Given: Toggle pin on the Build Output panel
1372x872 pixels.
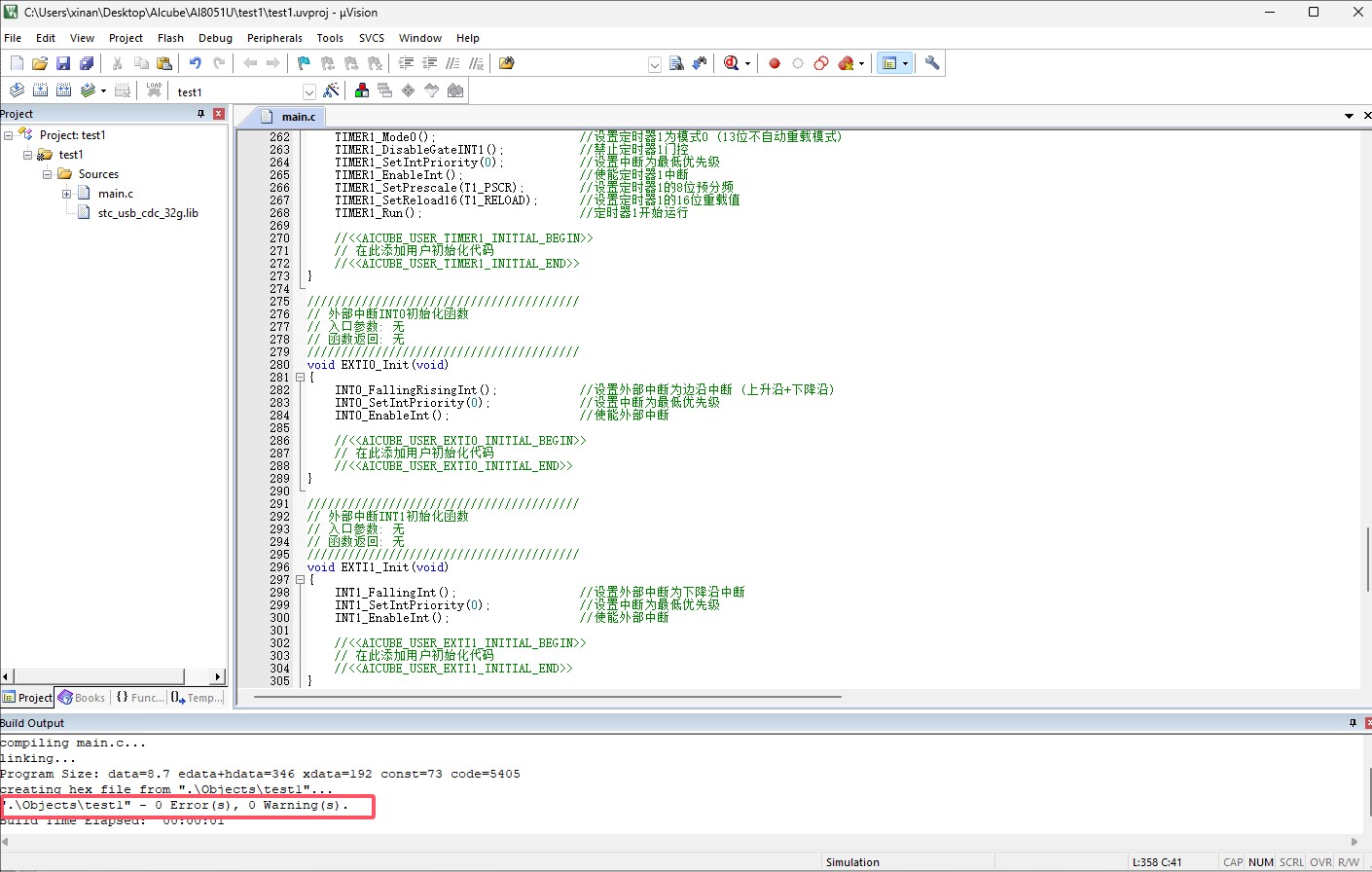Looking at the screenshot, I should coord(1353,723).
